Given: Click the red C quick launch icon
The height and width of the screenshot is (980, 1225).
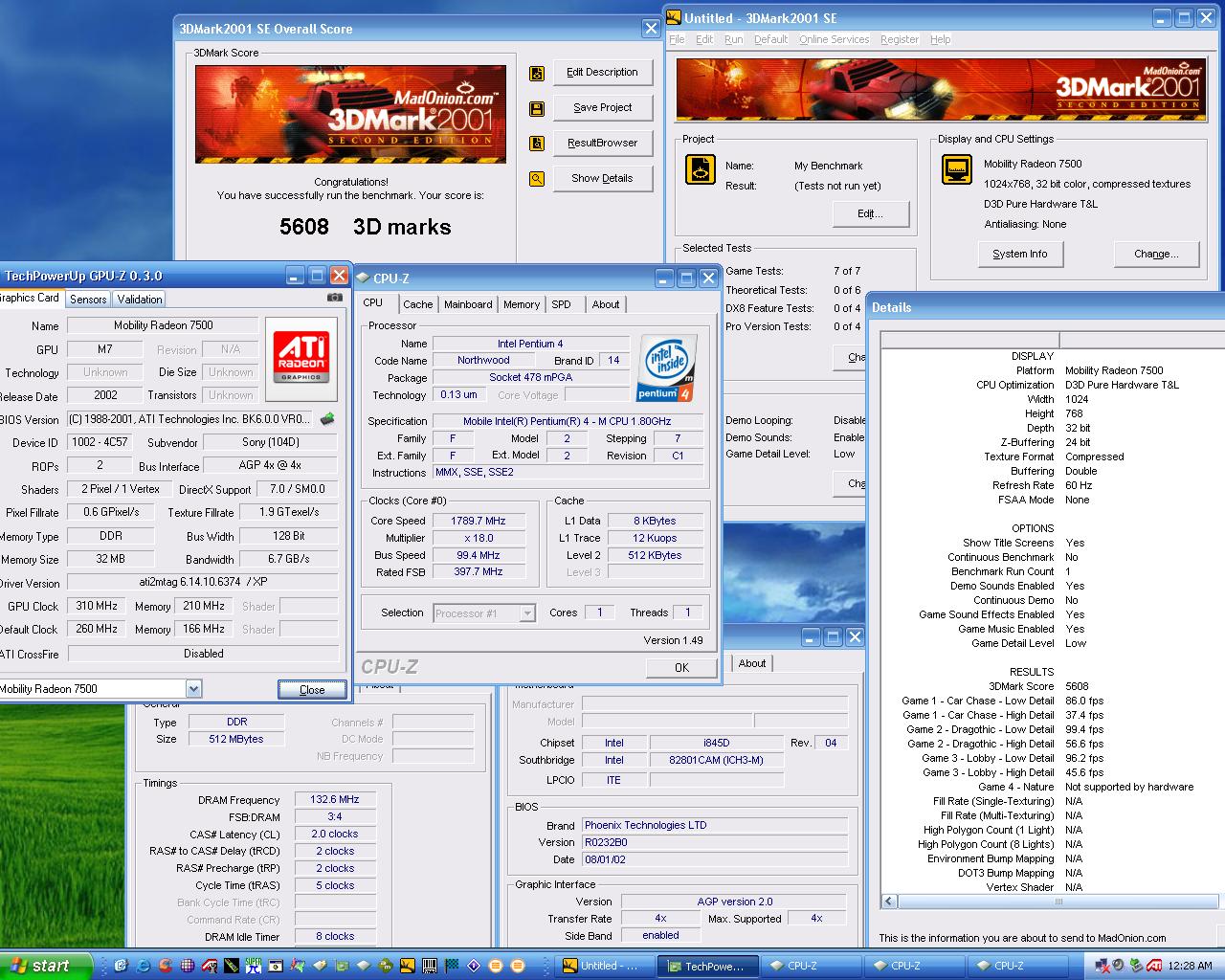Looking at the screenshot, I should click(x=166, y=966).
